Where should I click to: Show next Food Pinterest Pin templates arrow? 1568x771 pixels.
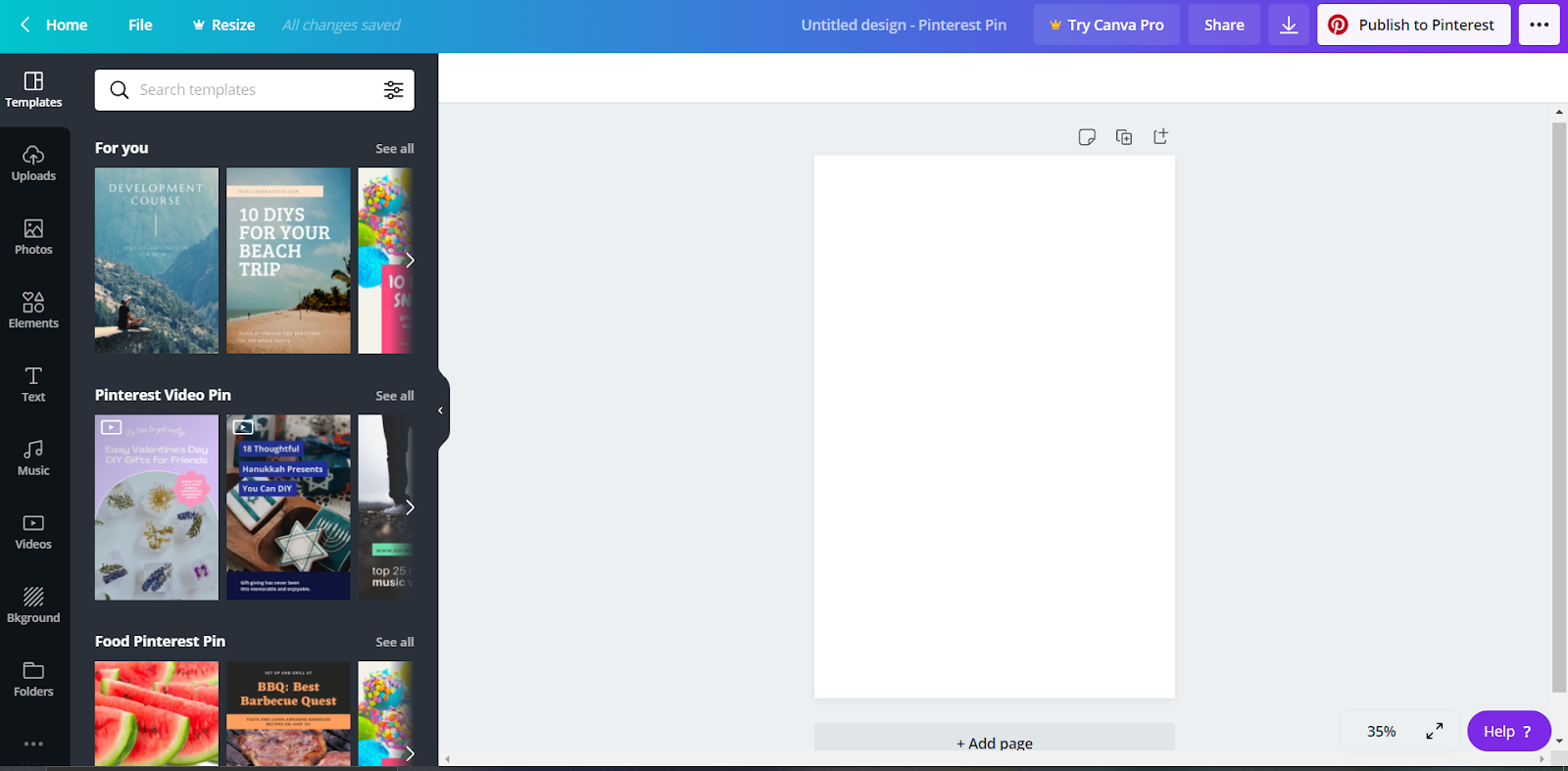coord(410,752)
